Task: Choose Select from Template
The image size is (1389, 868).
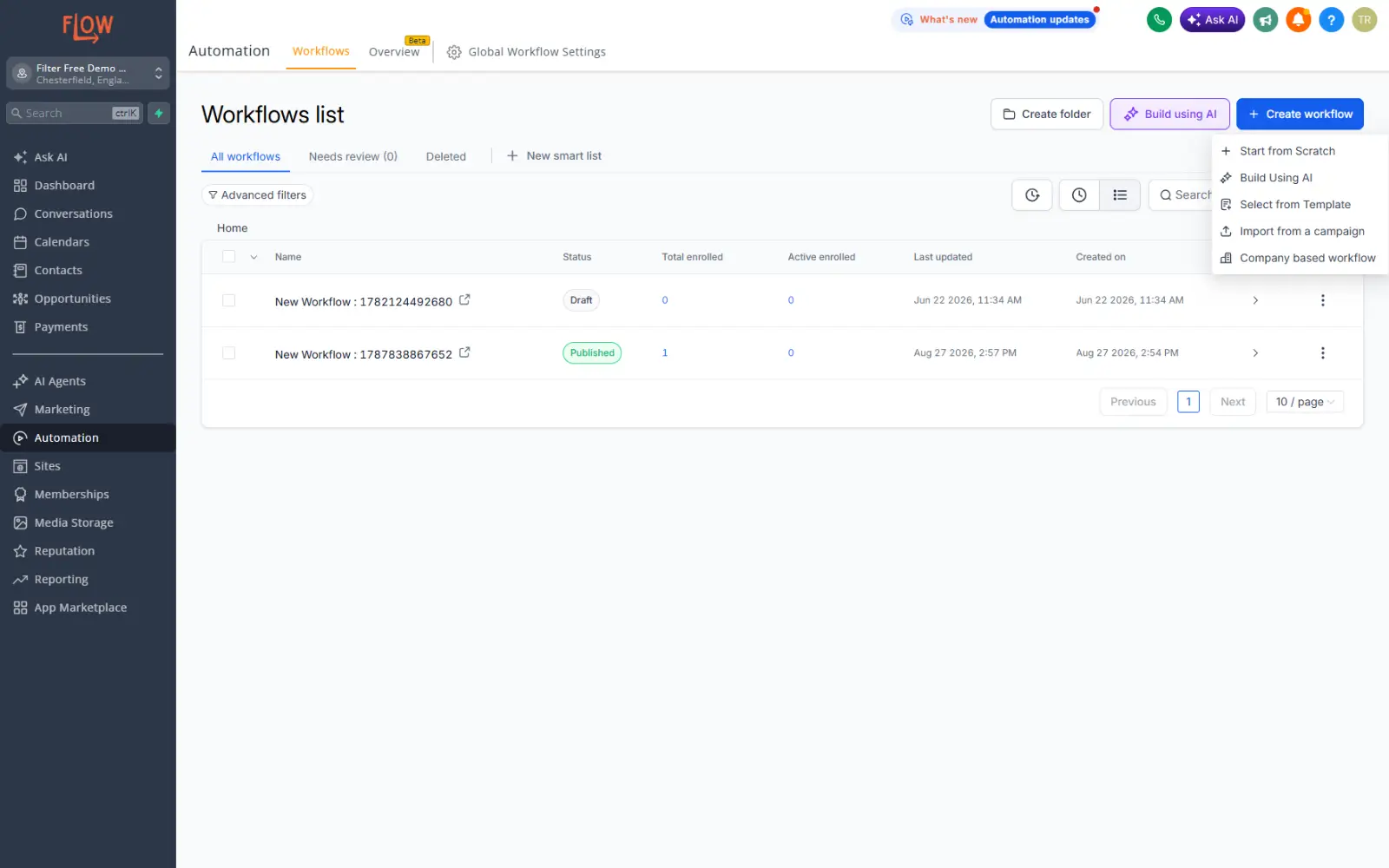Action: coord(1300,205)
